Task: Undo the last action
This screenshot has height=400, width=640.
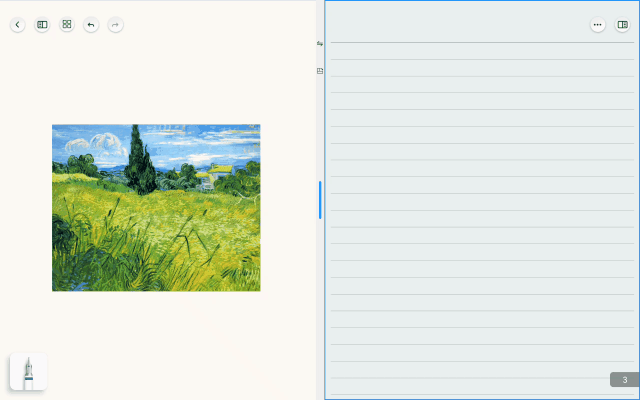Action: coord(91,25)
